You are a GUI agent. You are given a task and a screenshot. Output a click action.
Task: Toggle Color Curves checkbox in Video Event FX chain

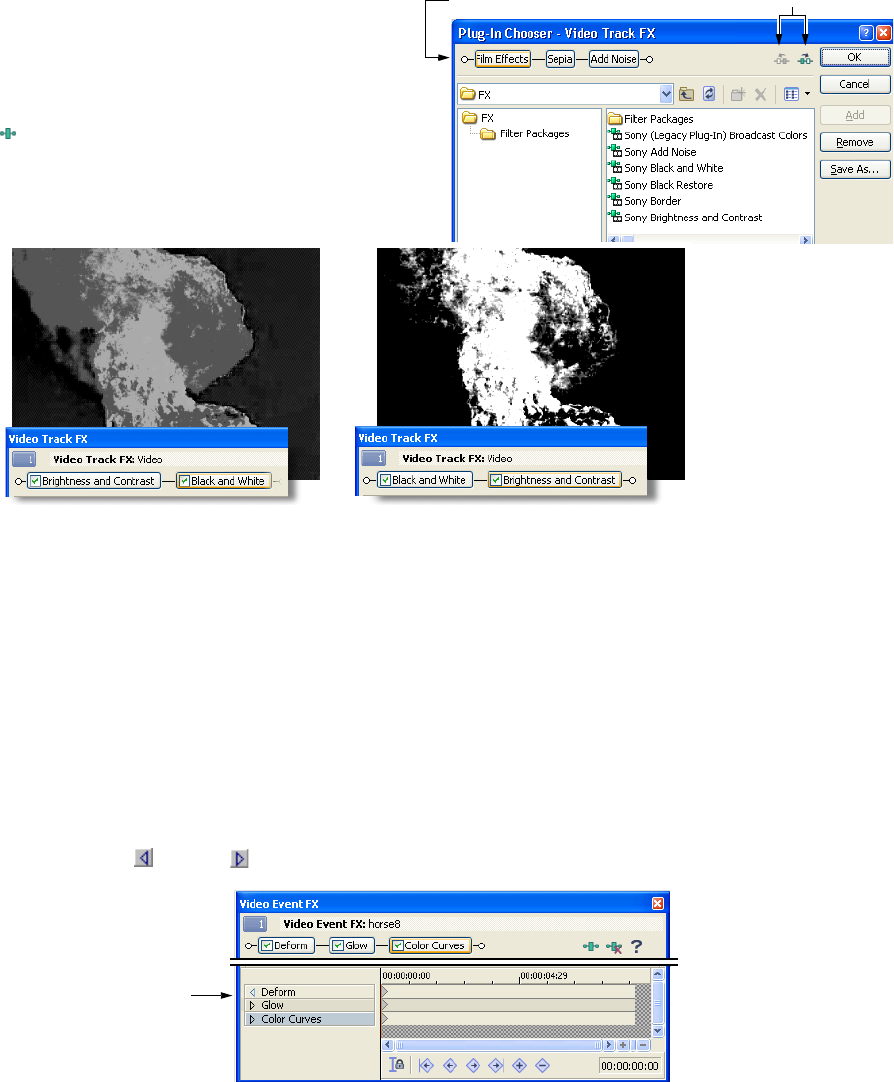pyautogui.click(x=397, y=945)
